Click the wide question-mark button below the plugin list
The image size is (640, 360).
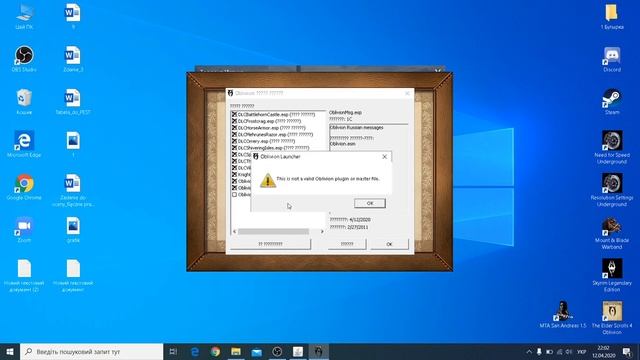point(270,244)
